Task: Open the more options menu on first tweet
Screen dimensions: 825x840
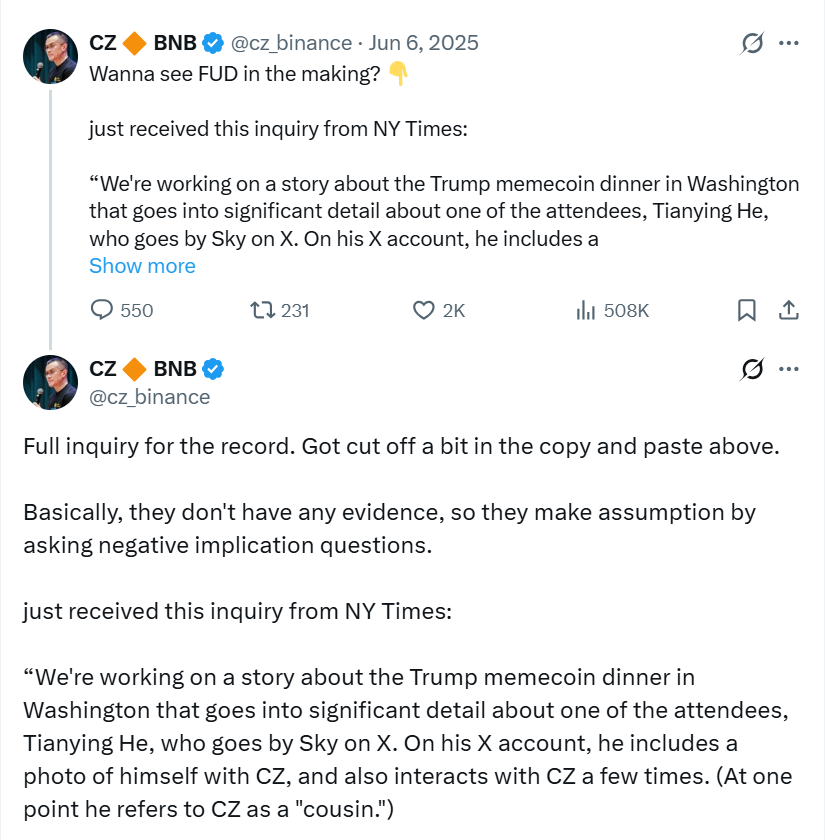Action: pos(789,43)
